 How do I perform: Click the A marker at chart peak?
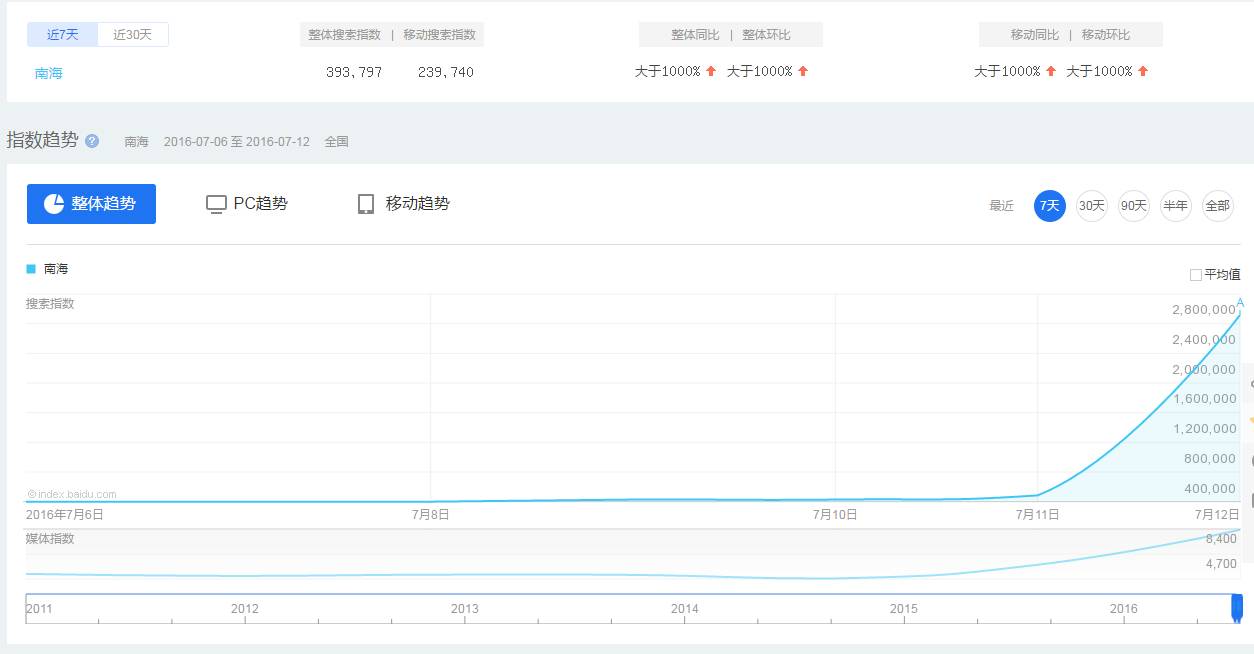(1240, 303)
